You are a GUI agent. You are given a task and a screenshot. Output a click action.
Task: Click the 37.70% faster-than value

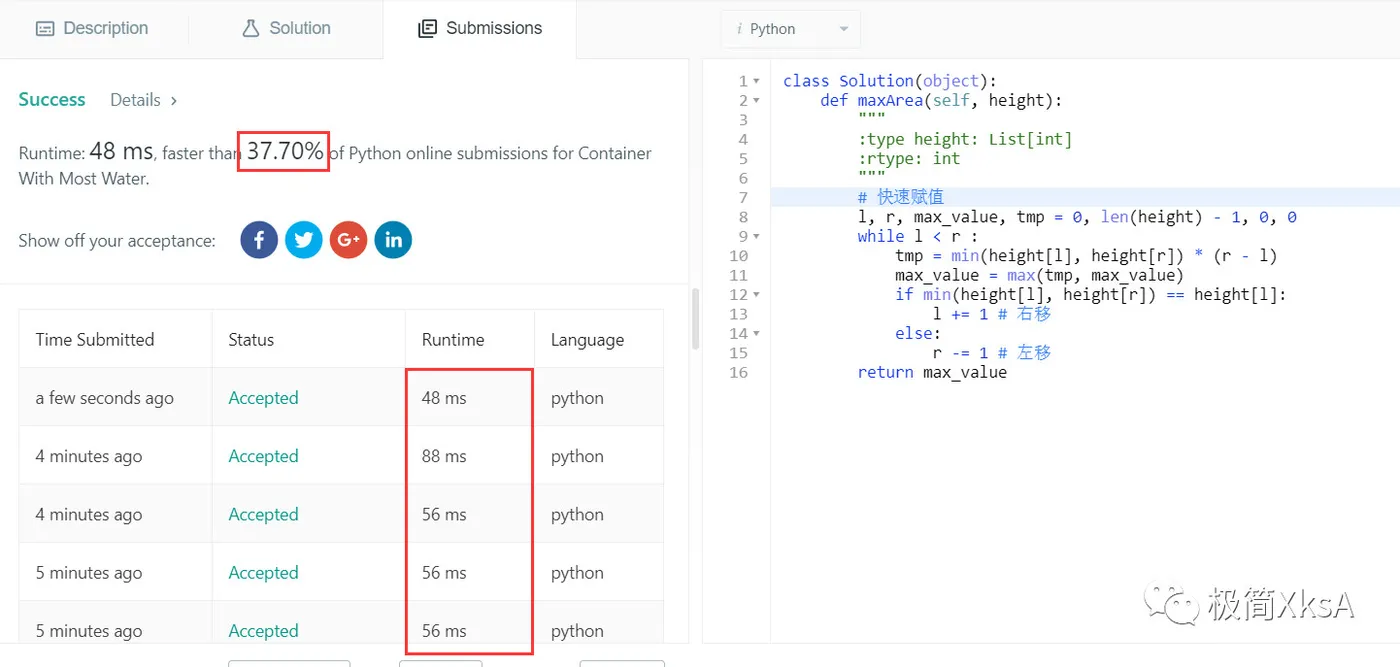[285, 151]
